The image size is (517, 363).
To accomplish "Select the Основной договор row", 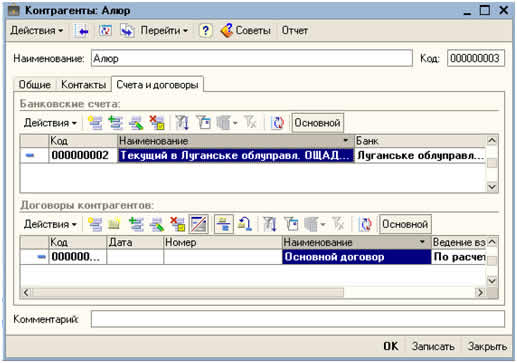I will (356, 257).
